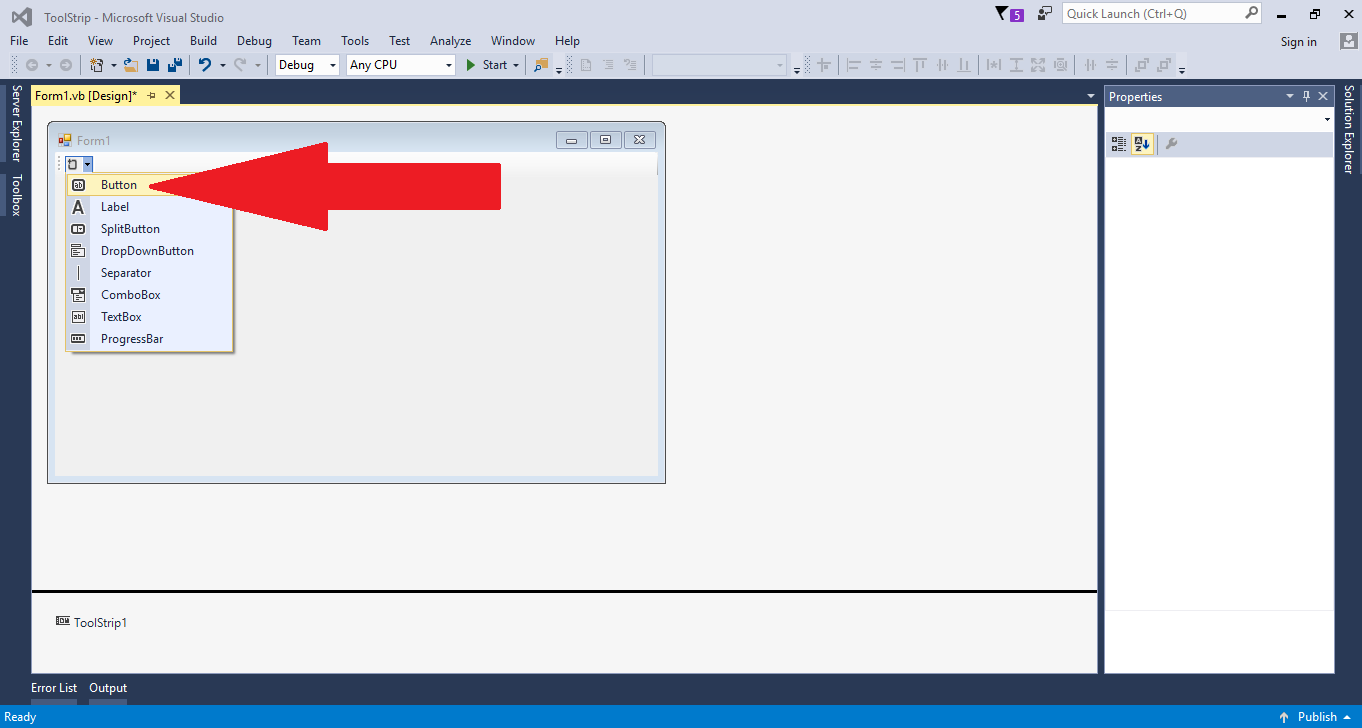Open the Analyze menu
The image size is (1362, 728).
pyautogui.click(x=450, y=41)
